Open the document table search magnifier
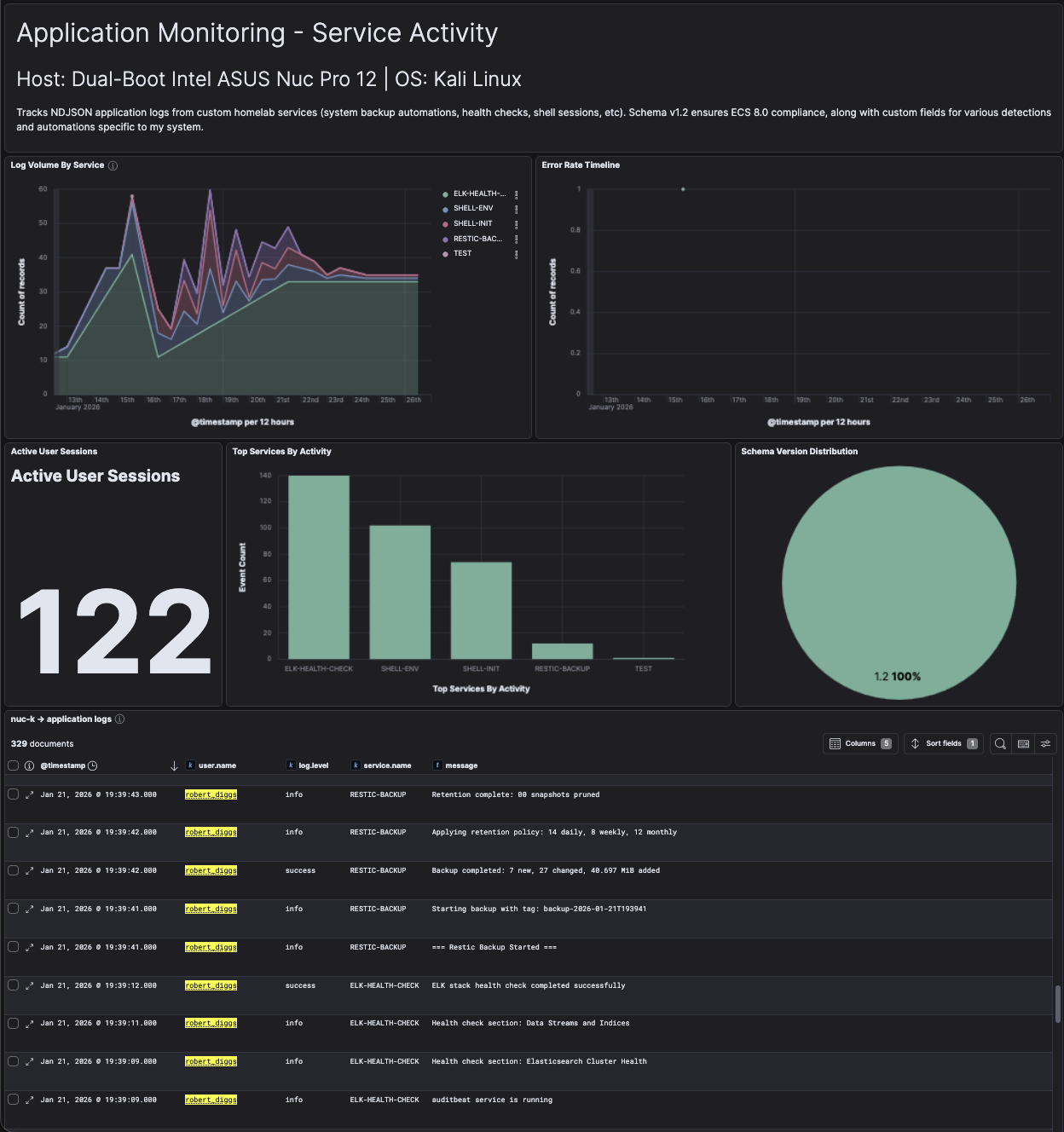 [x=999, y=743]
